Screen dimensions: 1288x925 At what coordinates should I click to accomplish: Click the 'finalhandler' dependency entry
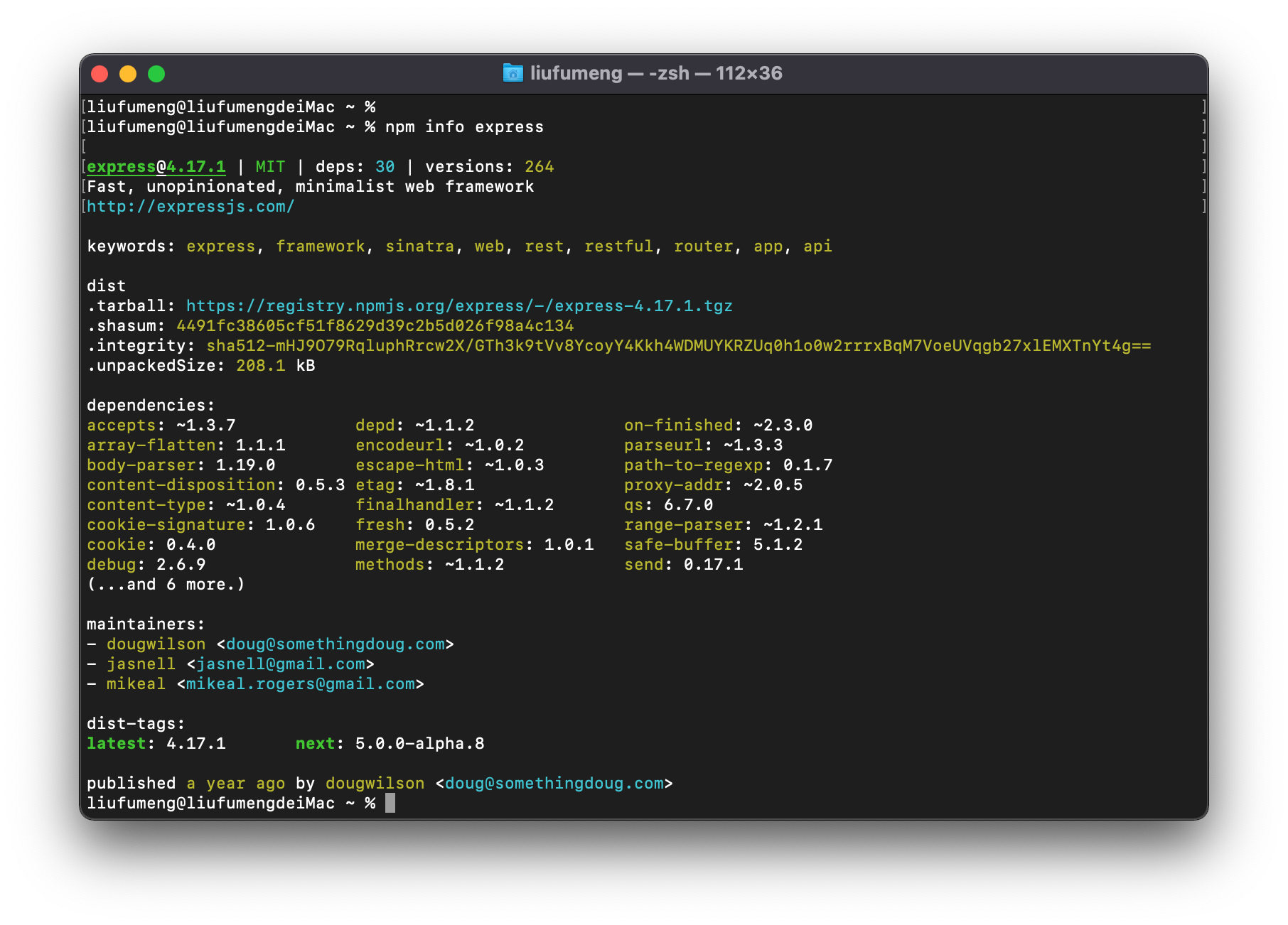(x=454, y=505)
